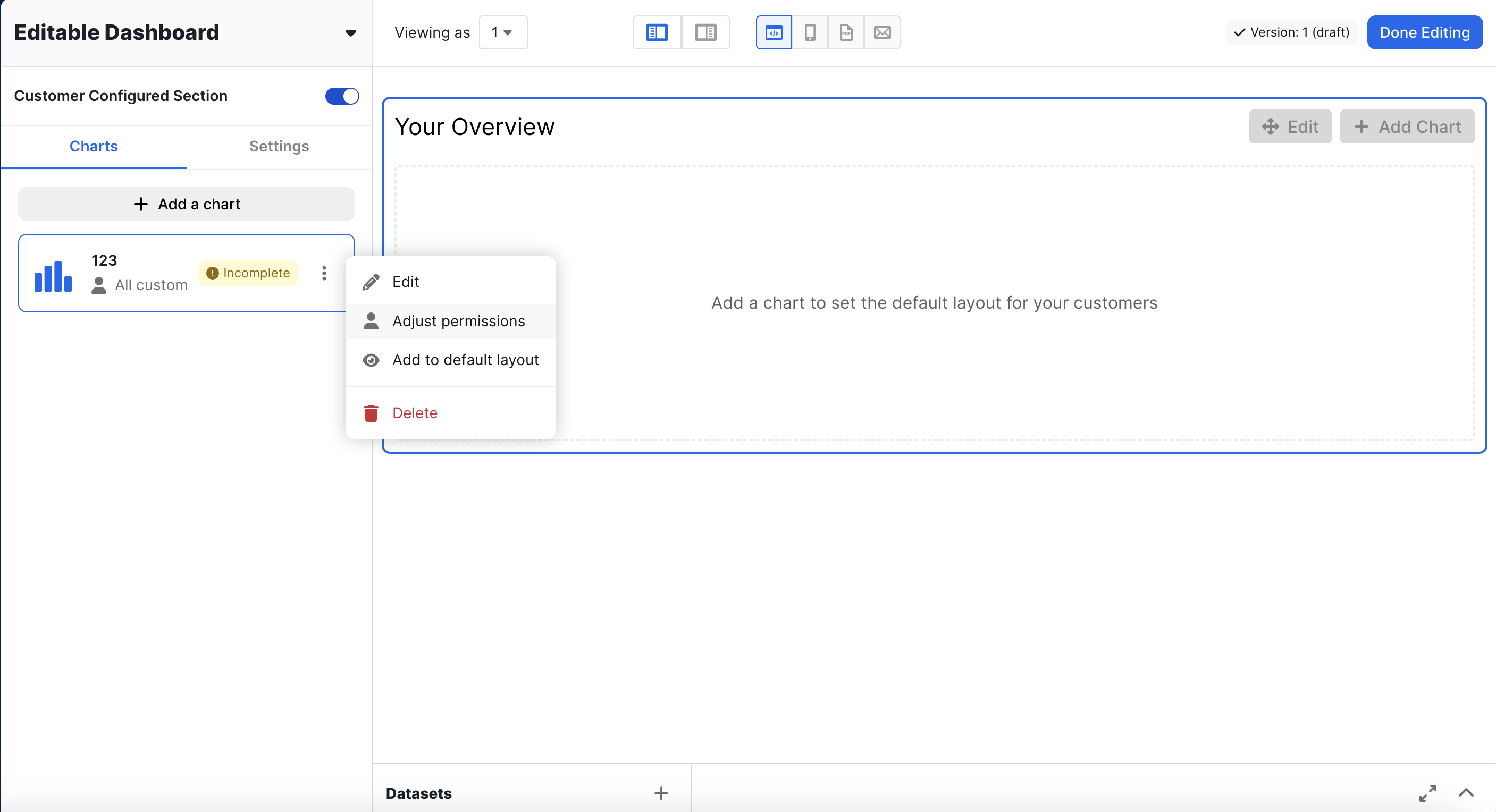Viewport: 1496px width, 812px height.
Task: Click Add a chart button
Action: click(x=187, y=204)
